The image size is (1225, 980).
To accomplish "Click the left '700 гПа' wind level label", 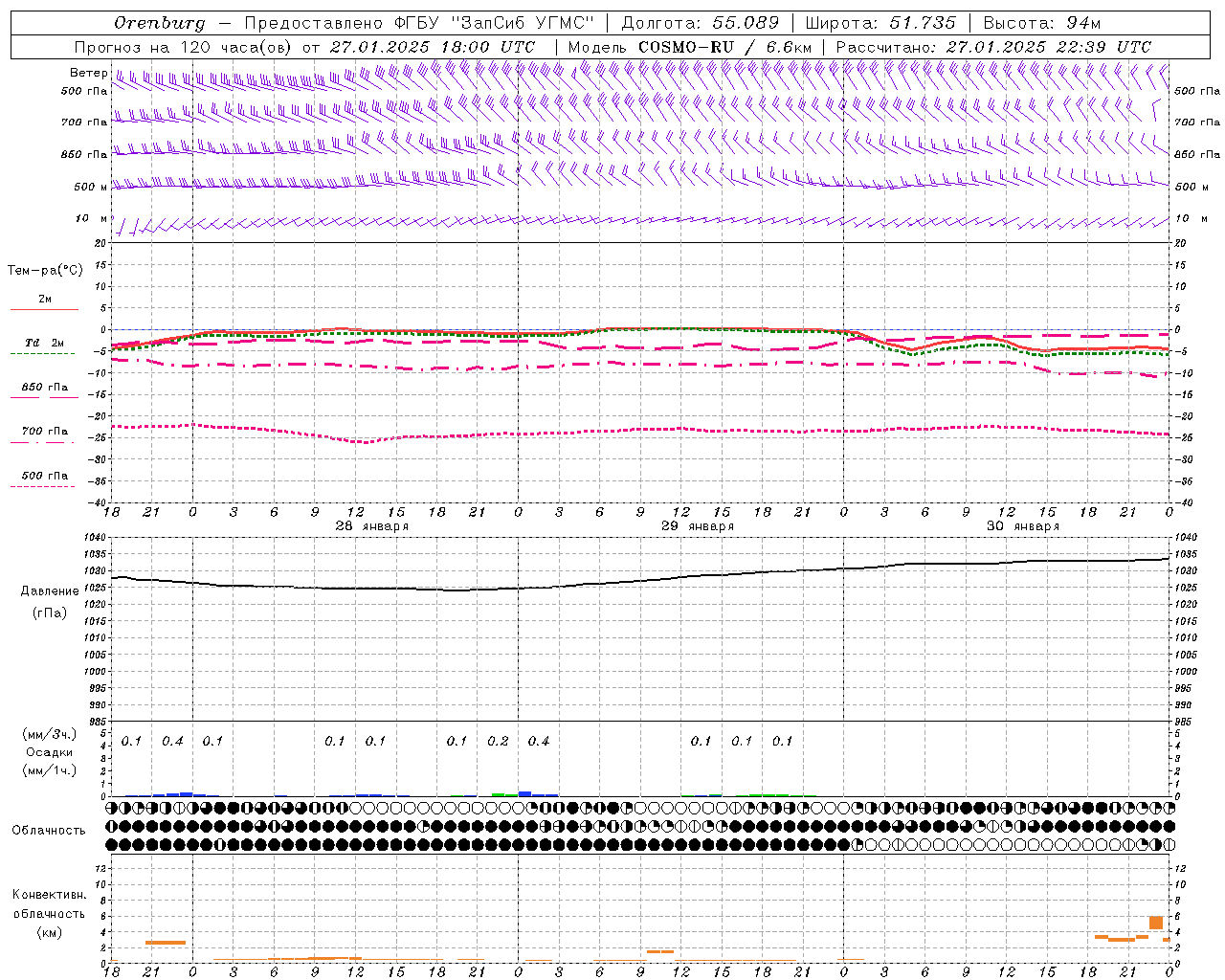I will (x=83, y=122).
